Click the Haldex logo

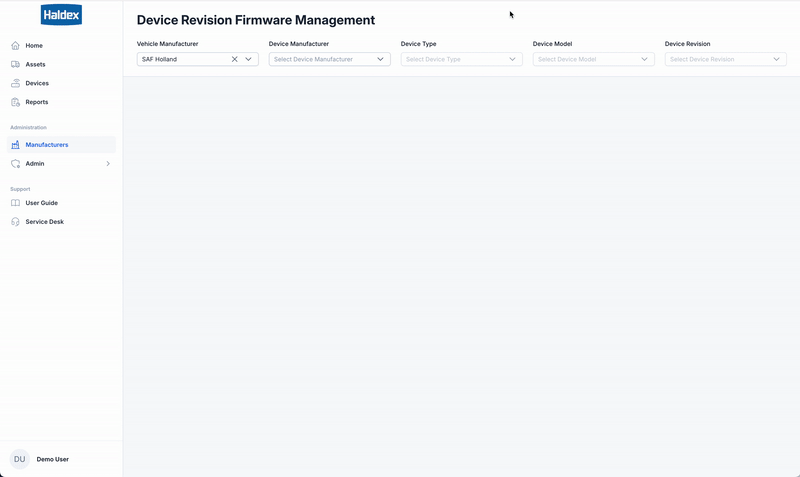61,15
